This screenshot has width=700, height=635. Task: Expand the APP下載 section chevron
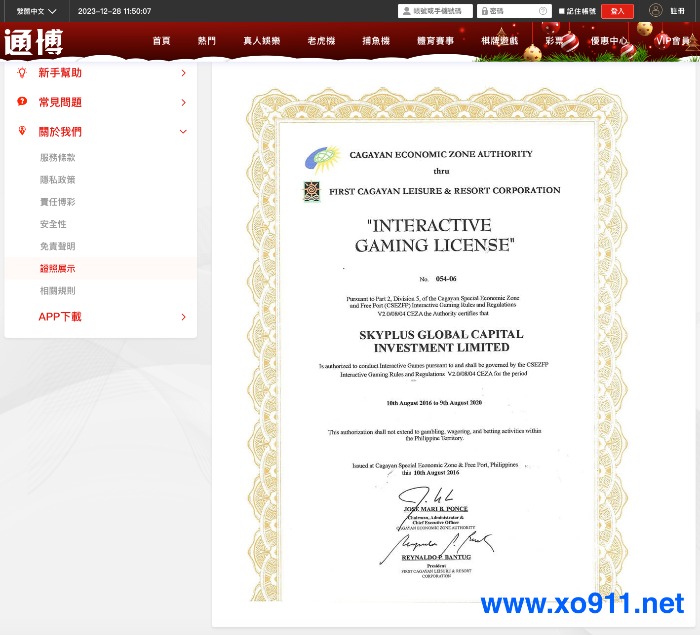point(183,317)
